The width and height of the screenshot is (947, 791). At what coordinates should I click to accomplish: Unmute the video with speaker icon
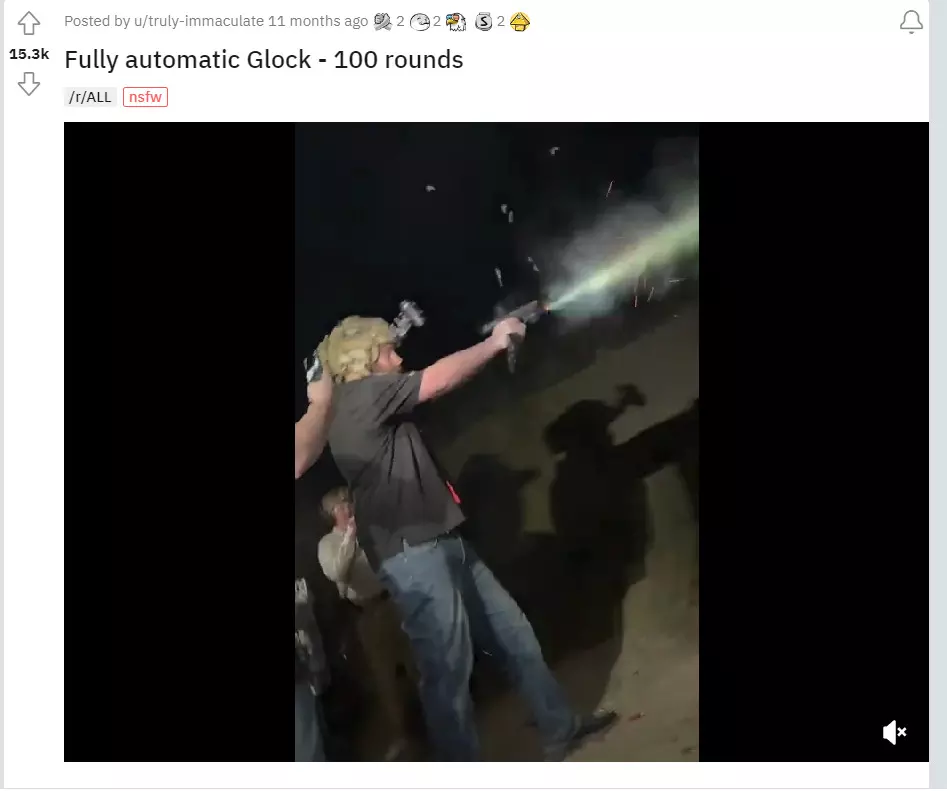tap(894, 732)
